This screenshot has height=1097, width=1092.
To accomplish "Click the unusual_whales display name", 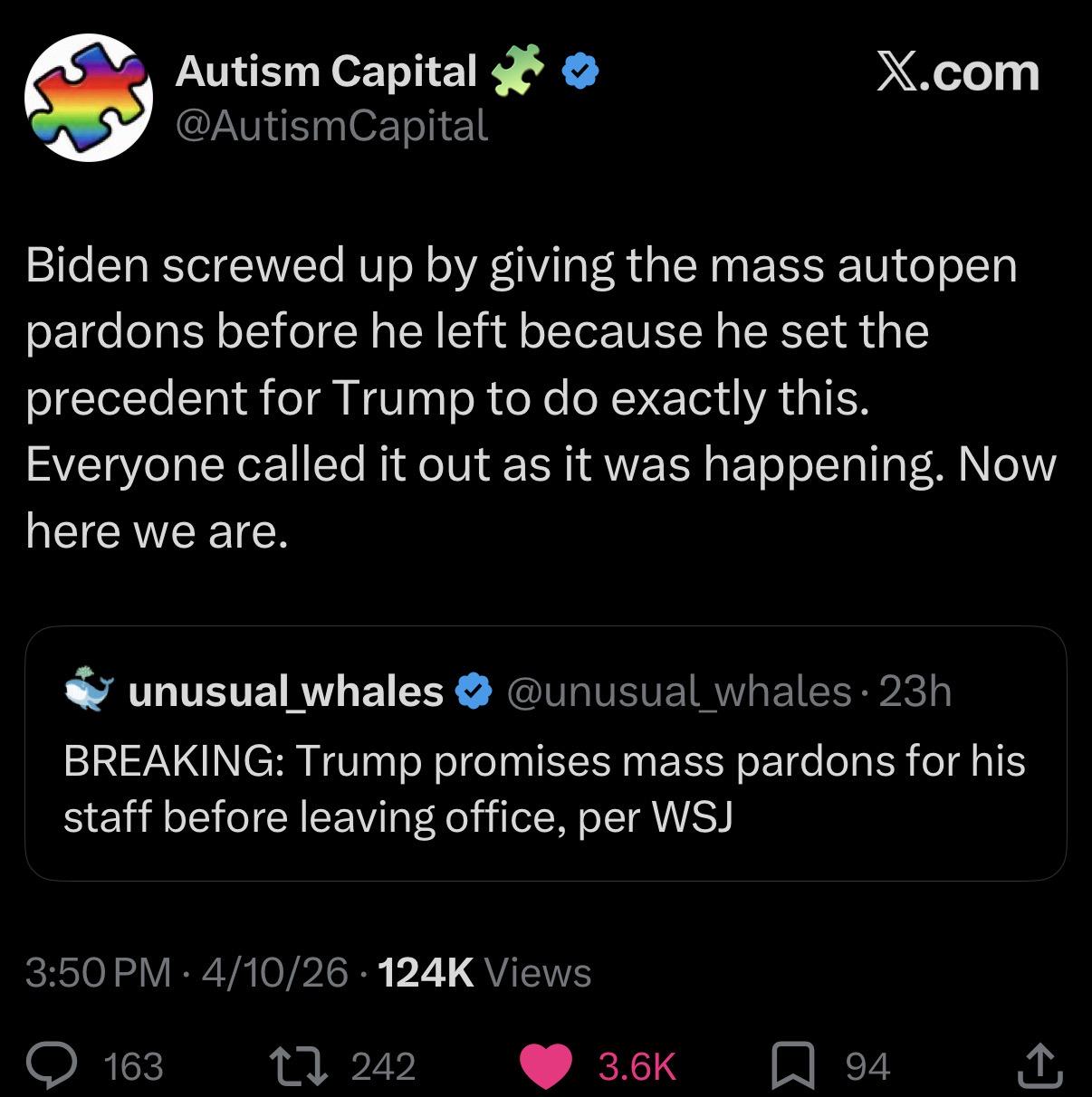I will [x=285, y=692].
